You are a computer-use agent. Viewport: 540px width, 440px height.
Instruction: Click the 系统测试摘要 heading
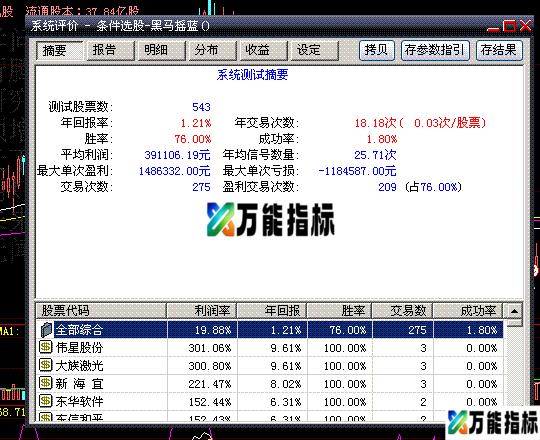click(252, 75)
